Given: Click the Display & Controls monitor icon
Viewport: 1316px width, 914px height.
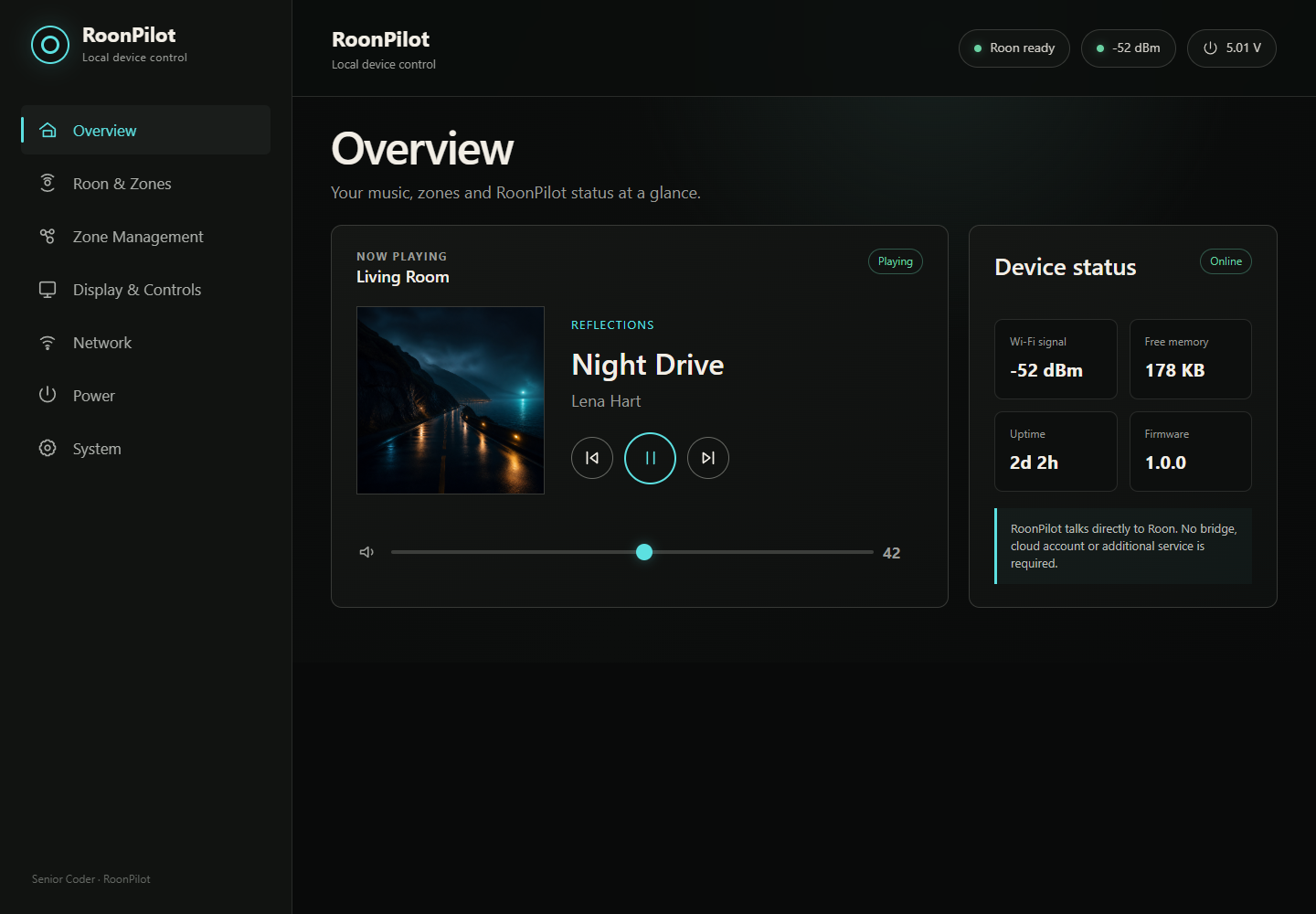Looking at the screenshot, I should 48,289.
